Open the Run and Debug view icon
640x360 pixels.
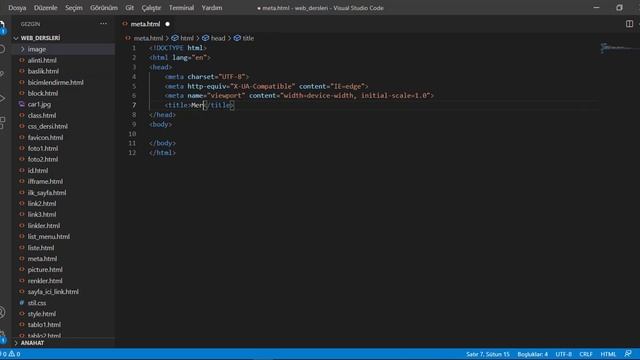coord(2,98)
